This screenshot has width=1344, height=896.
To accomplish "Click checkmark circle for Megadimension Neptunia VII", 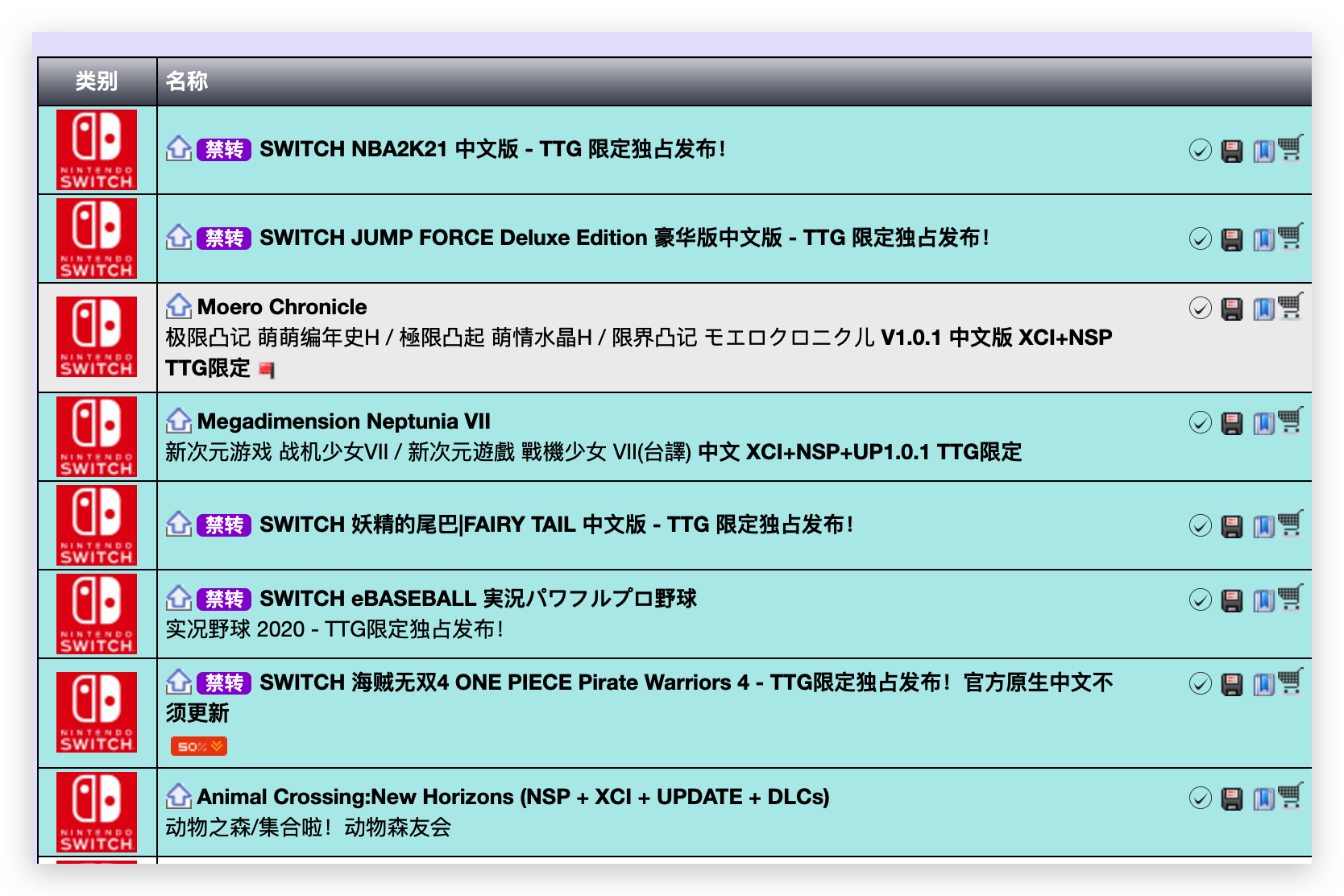I will (1200, 422).
